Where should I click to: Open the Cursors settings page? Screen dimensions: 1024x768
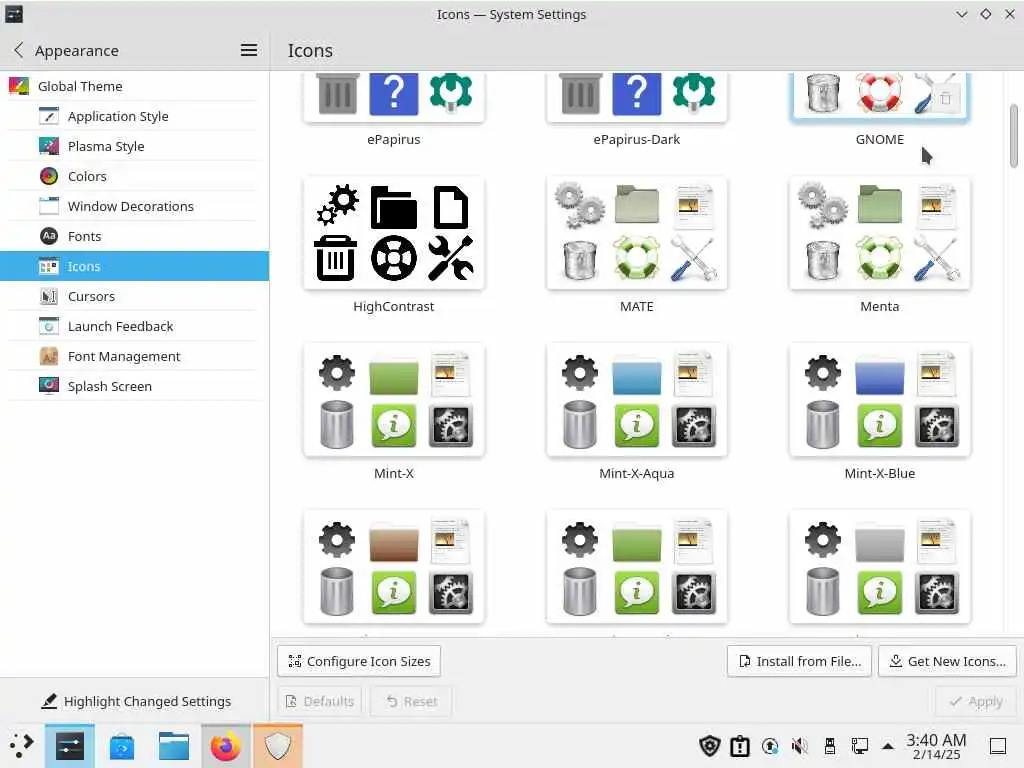point(135,296)
